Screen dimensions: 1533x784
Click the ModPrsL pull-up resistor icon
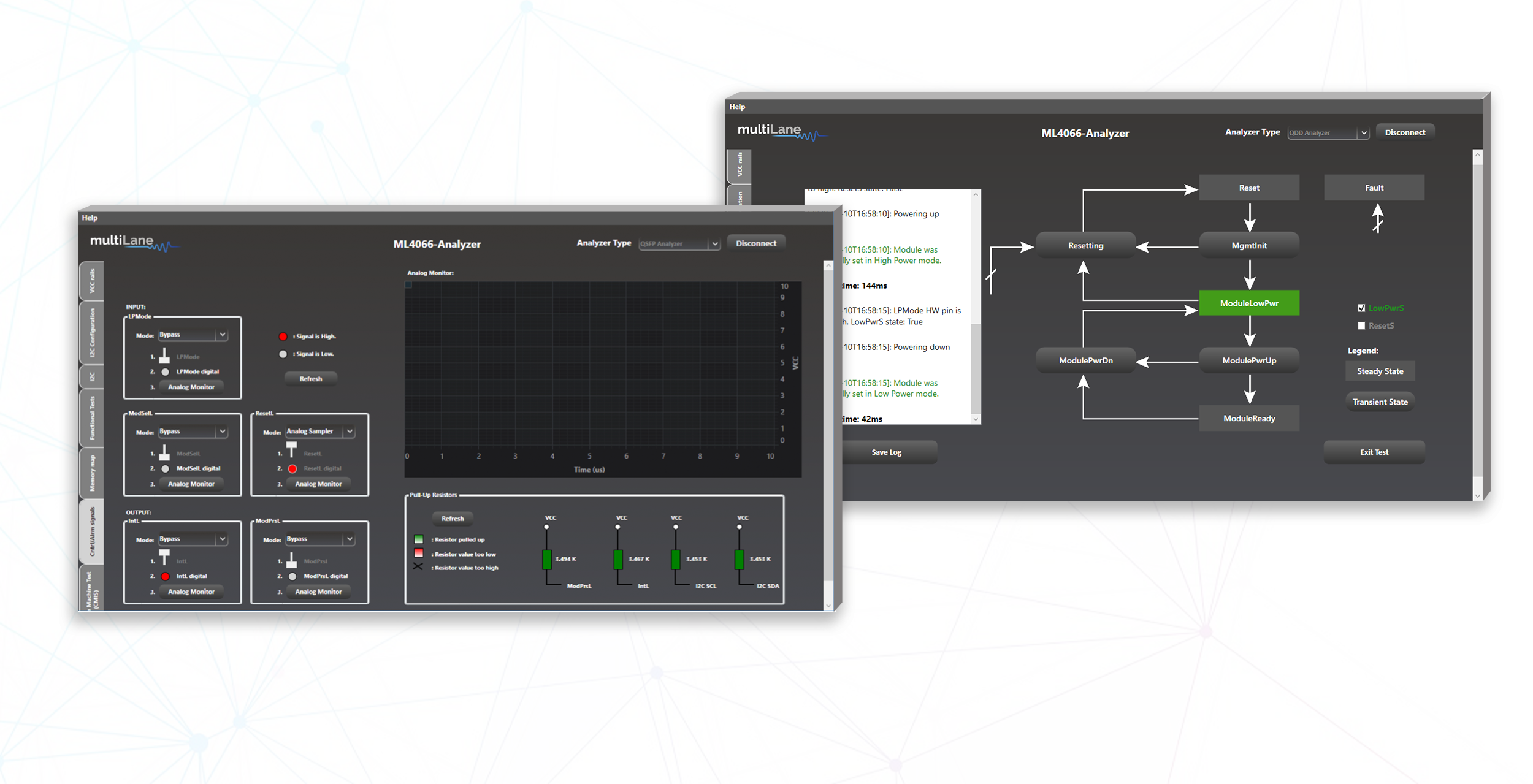point(547,559)
